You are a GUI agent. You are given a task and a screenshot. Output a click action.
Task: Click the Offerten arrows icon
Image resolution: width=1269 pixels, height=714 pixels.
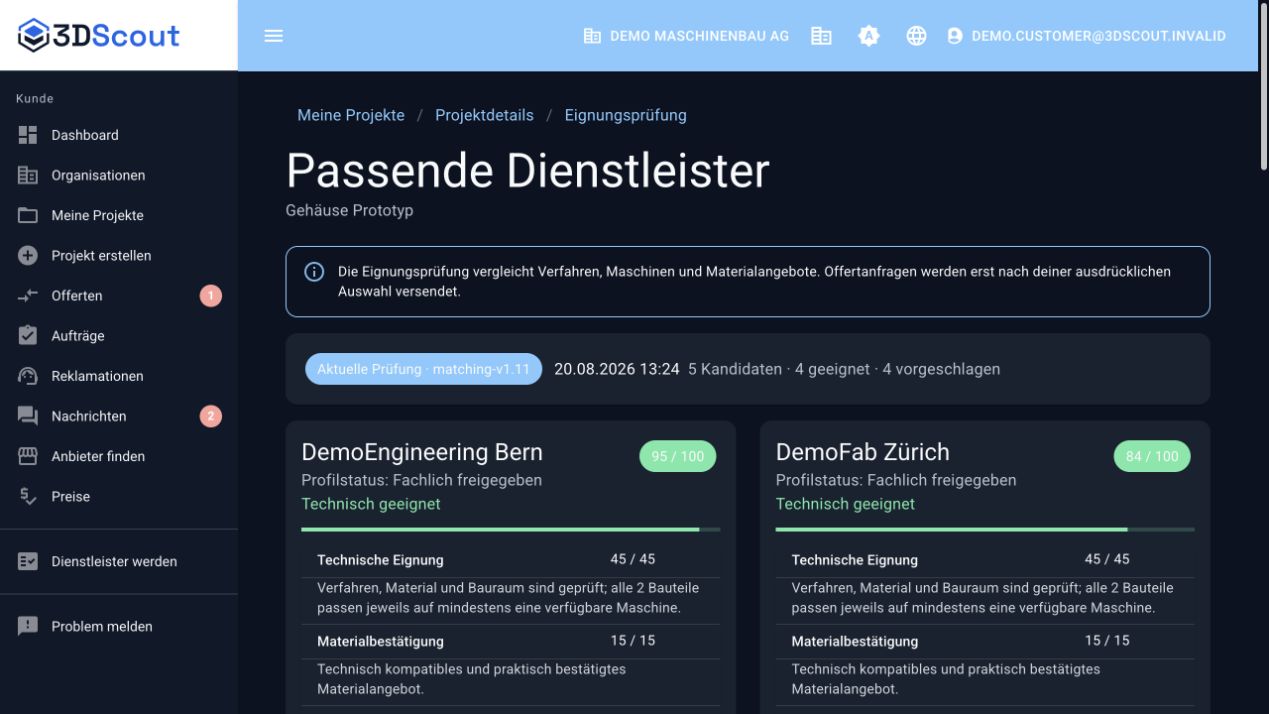pyautogui.click(x=28, y=295)
